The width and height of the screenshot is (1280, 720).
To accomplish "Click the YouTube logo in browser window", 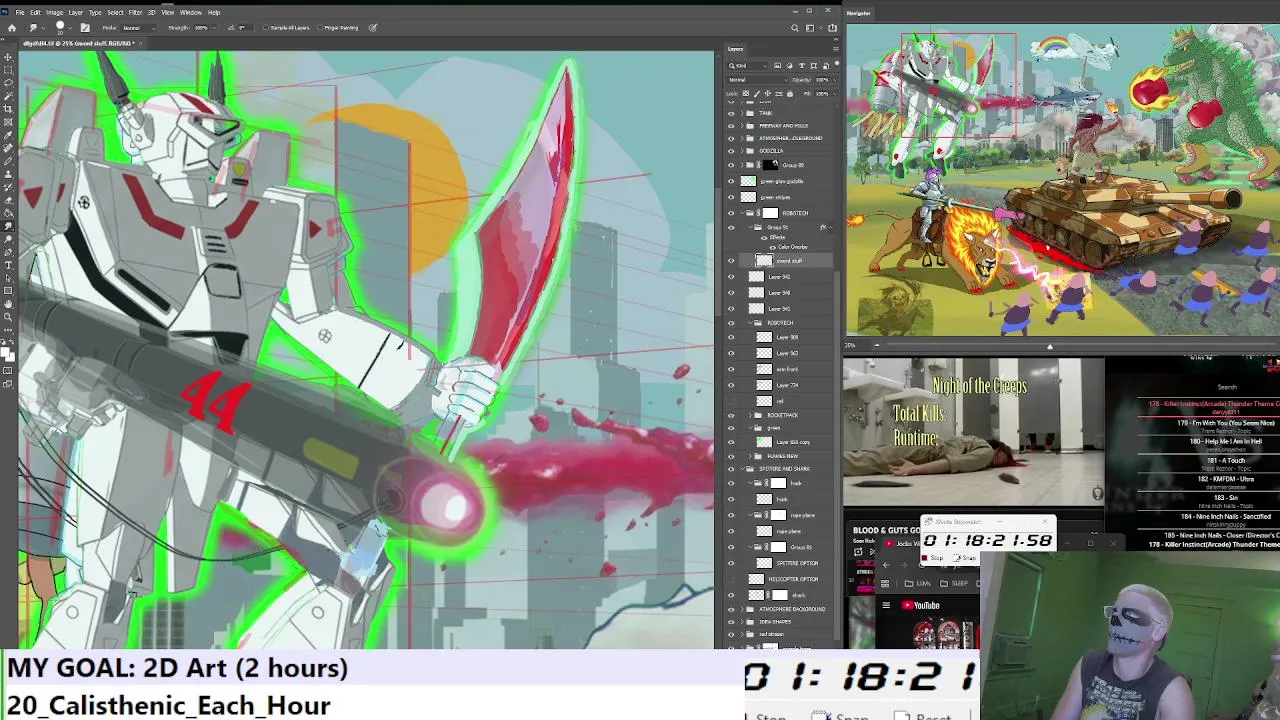I will tap(920, 605).
